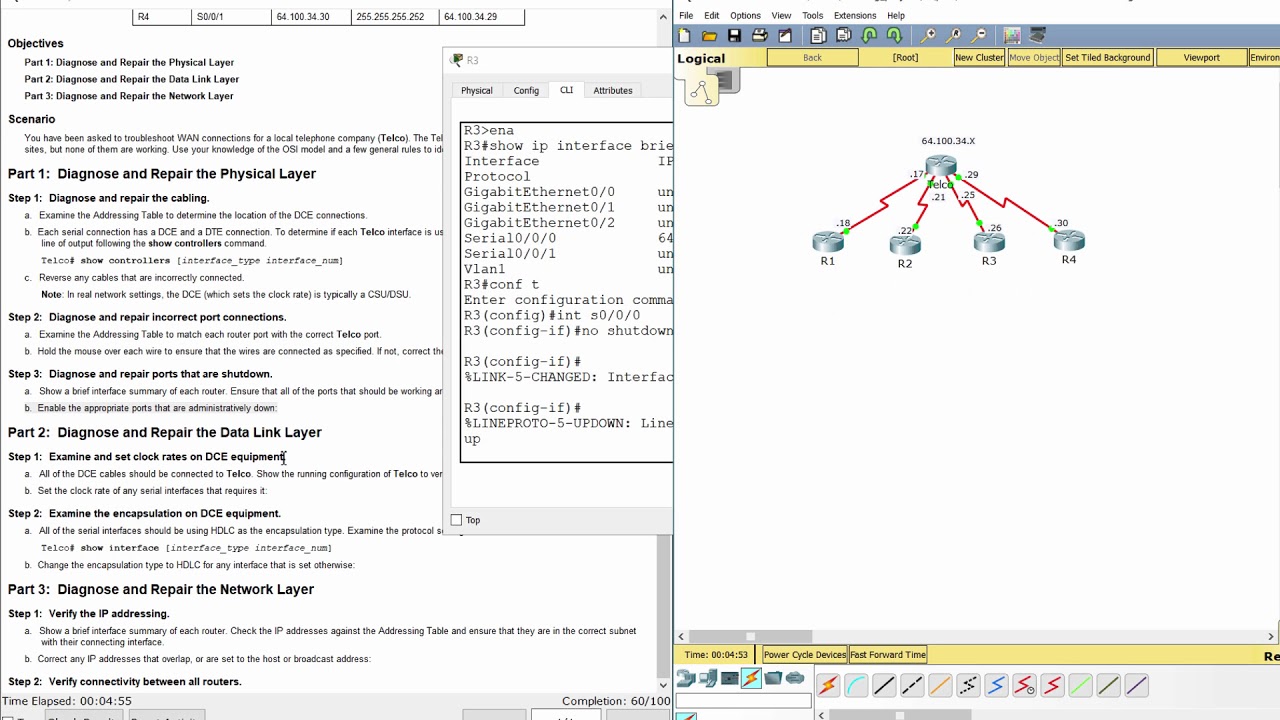Open the Tools menu
1280x720 pixels.
[812, 15]
